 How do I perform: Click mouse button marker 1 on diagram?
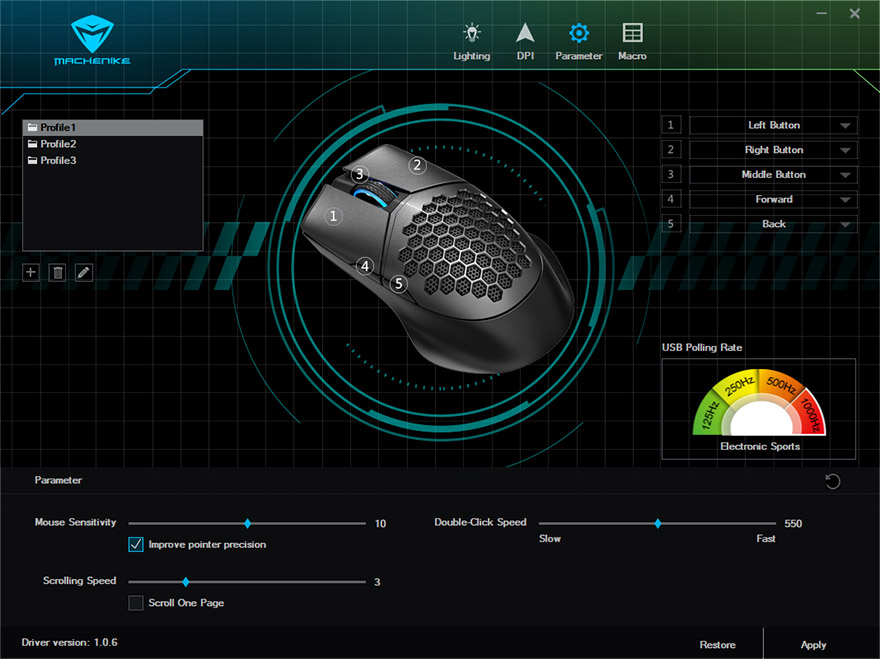[333, 216]
